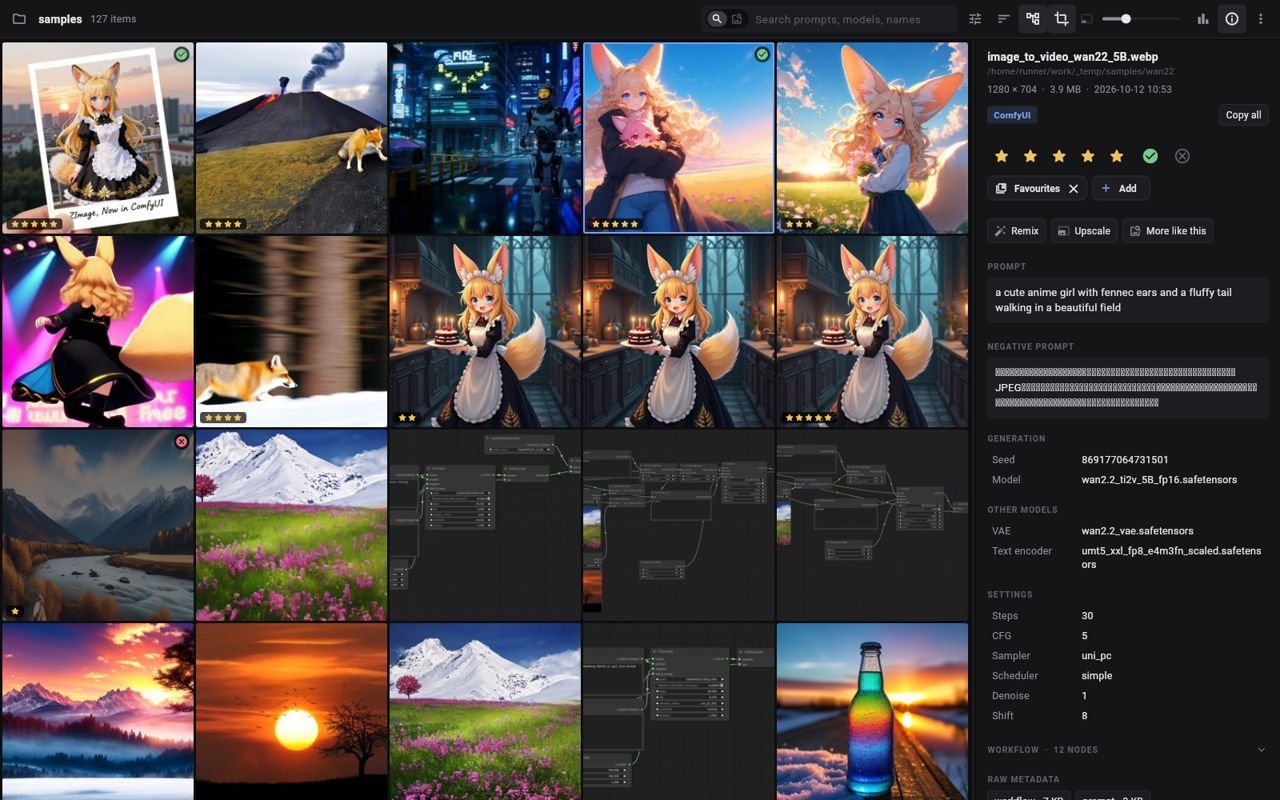Select the sampler value uni_pc
Screen dimensions: 1280x800
[x=1096, y=656]
